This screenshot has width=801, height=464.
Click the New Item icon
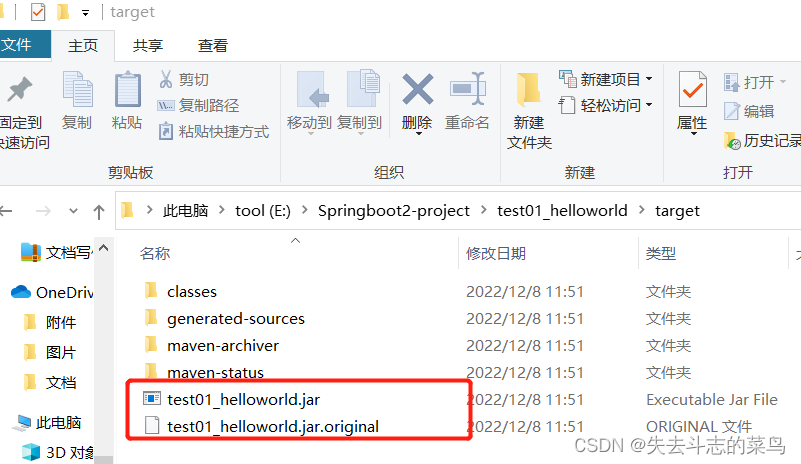pos(568,79)
